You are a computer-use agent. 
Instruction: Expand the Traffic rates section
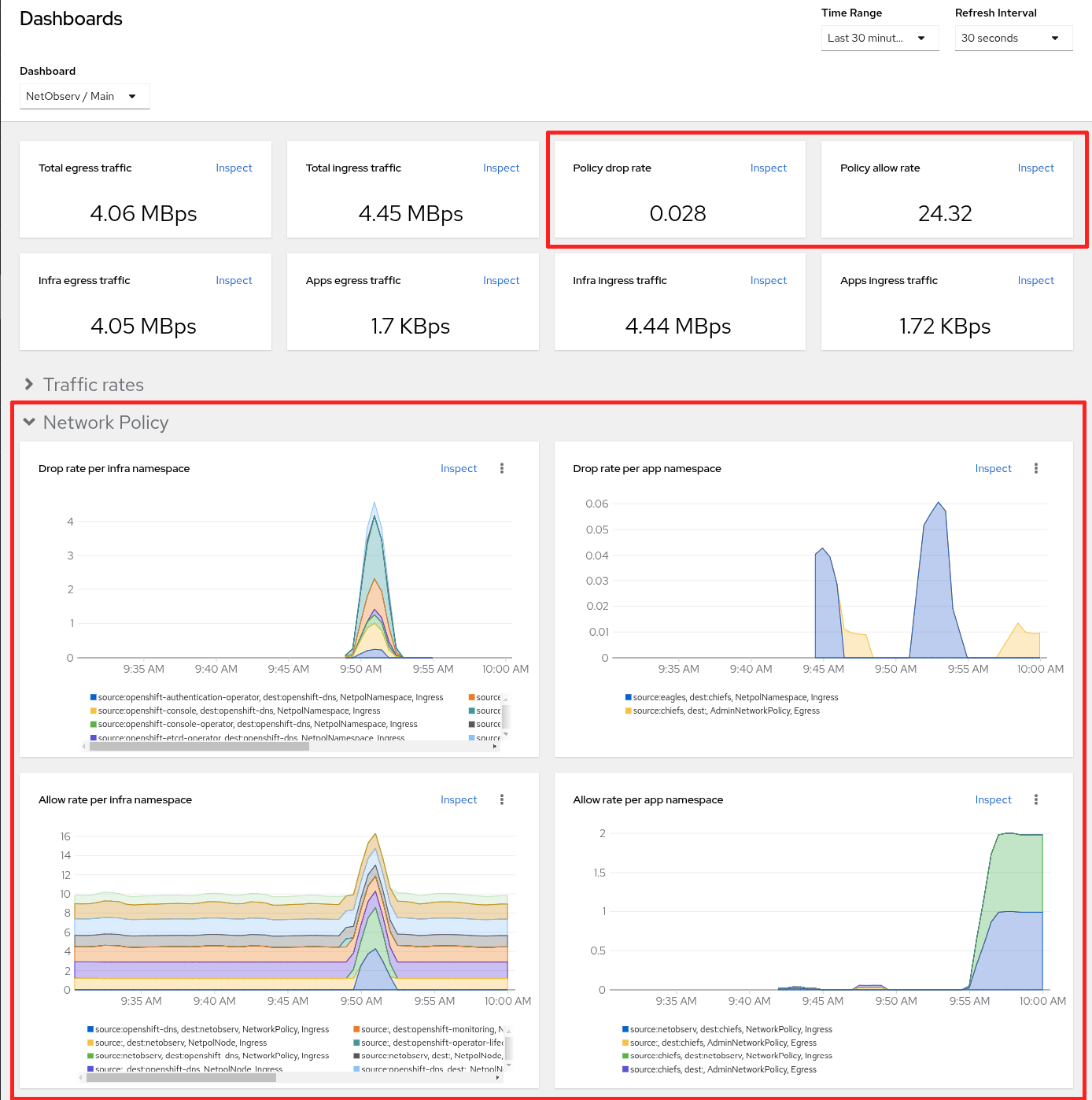pyautogui.click(x=30, y=385)
